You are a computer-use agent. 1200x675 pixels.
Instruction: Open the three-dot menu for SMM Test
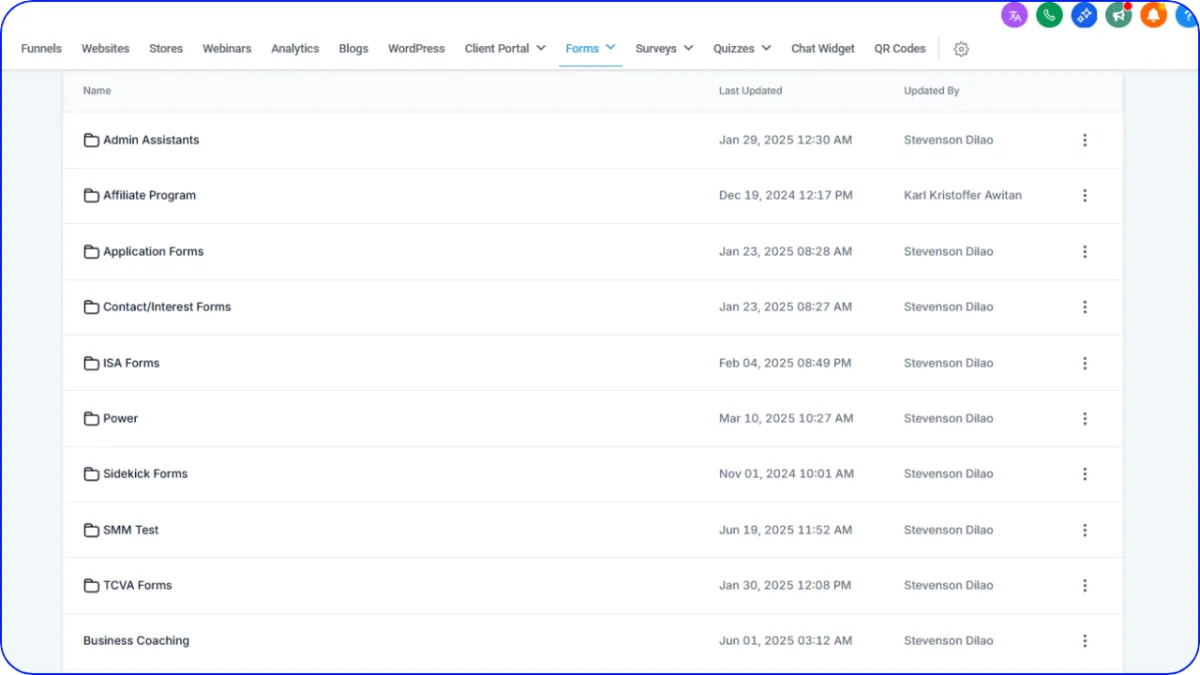[1085, 530]
